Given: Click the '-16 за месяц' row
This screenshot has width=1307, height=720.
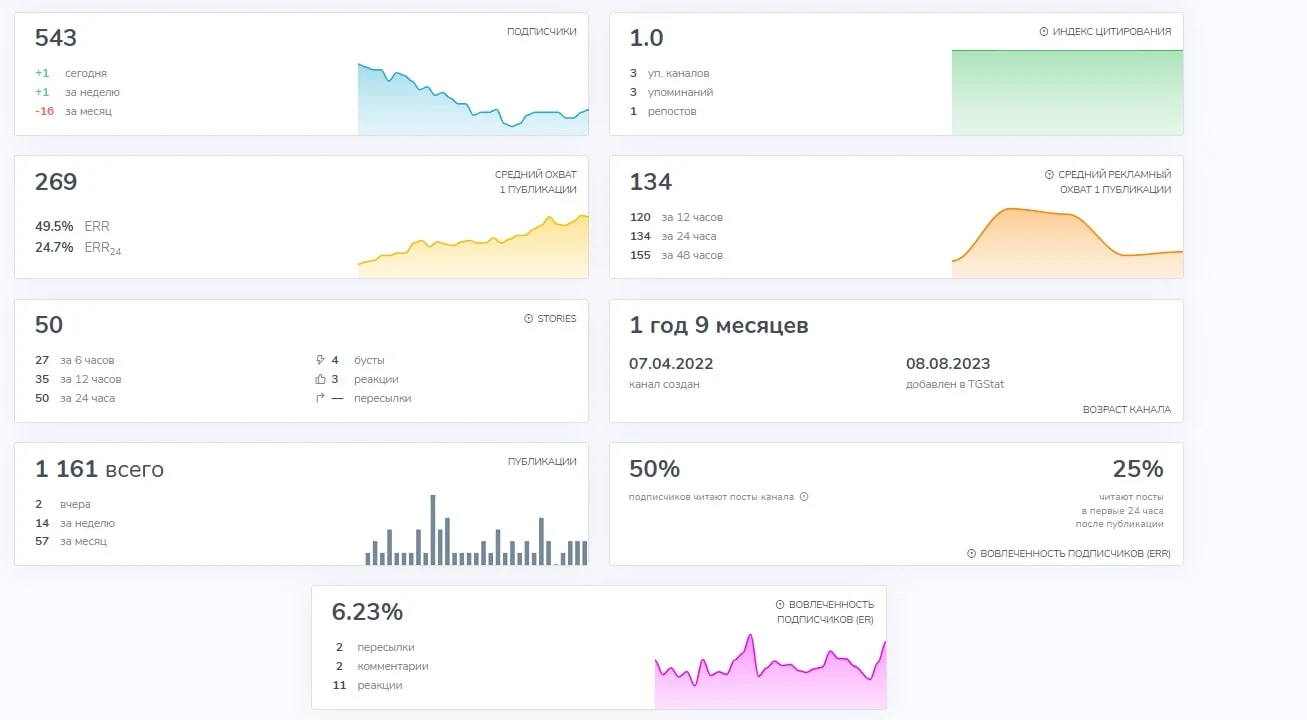Looking at the screenshot, I should [73, 111].
